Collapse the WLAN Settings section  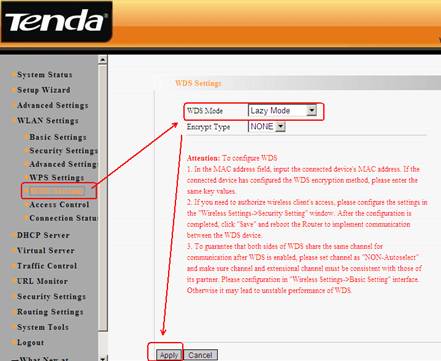click(48, 121)
